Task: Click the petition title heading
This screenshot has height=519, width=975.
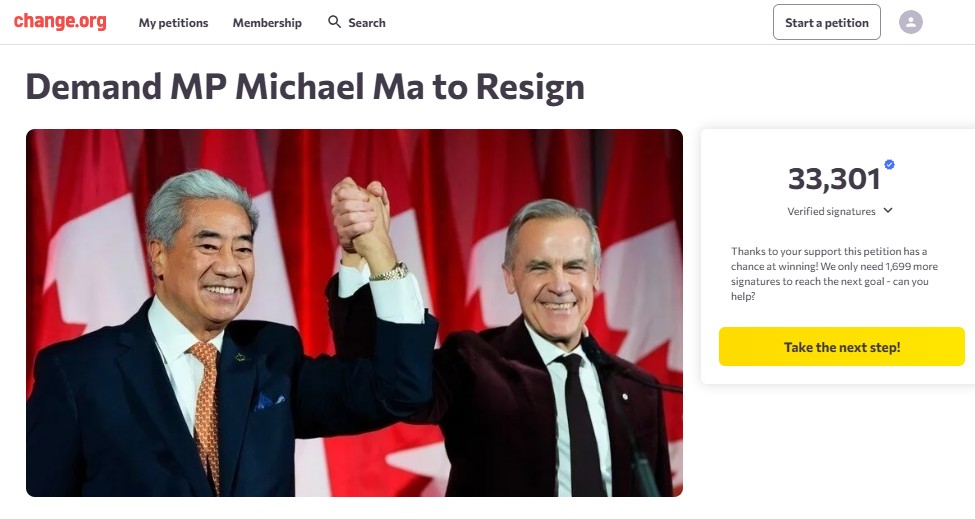Action: (305, 87)
